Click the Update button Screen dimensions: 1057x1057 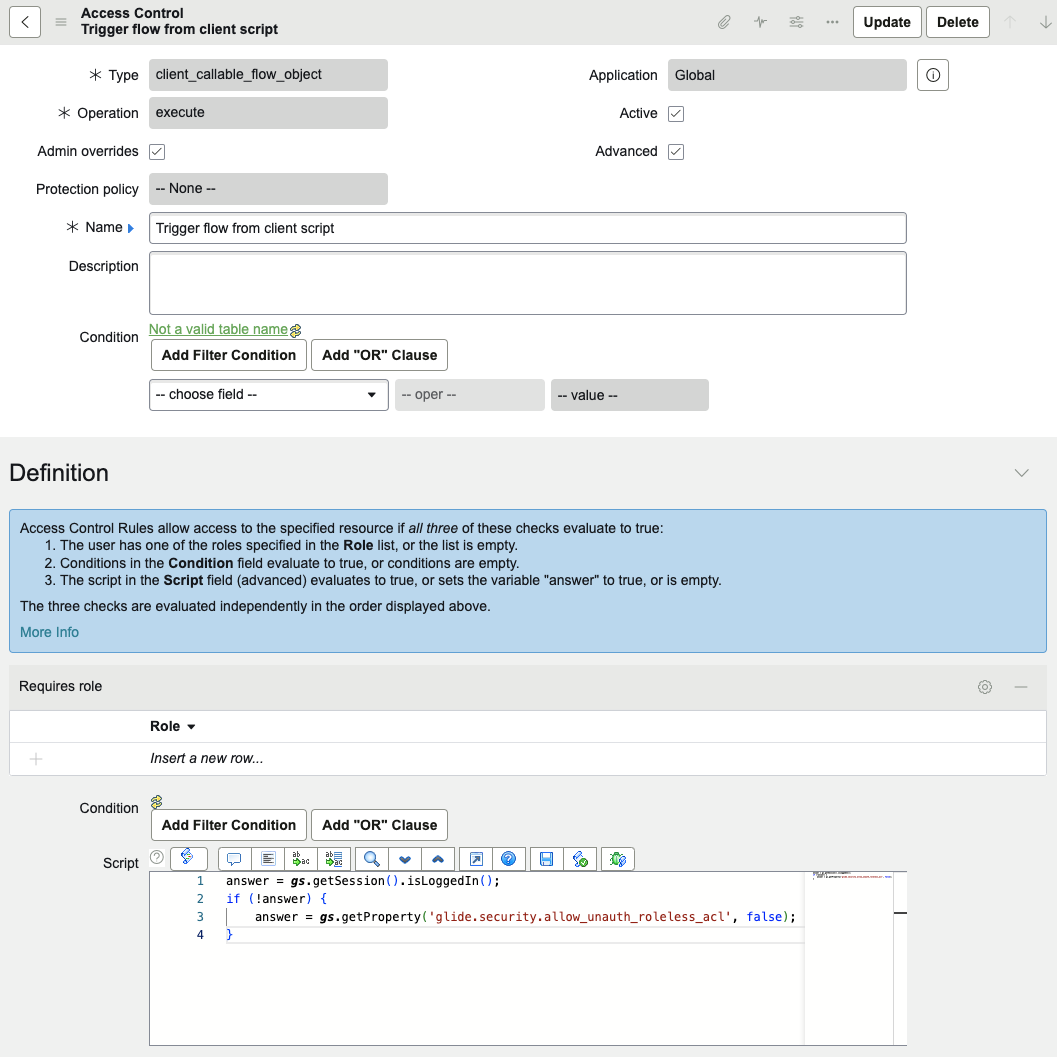click(886, 21)
